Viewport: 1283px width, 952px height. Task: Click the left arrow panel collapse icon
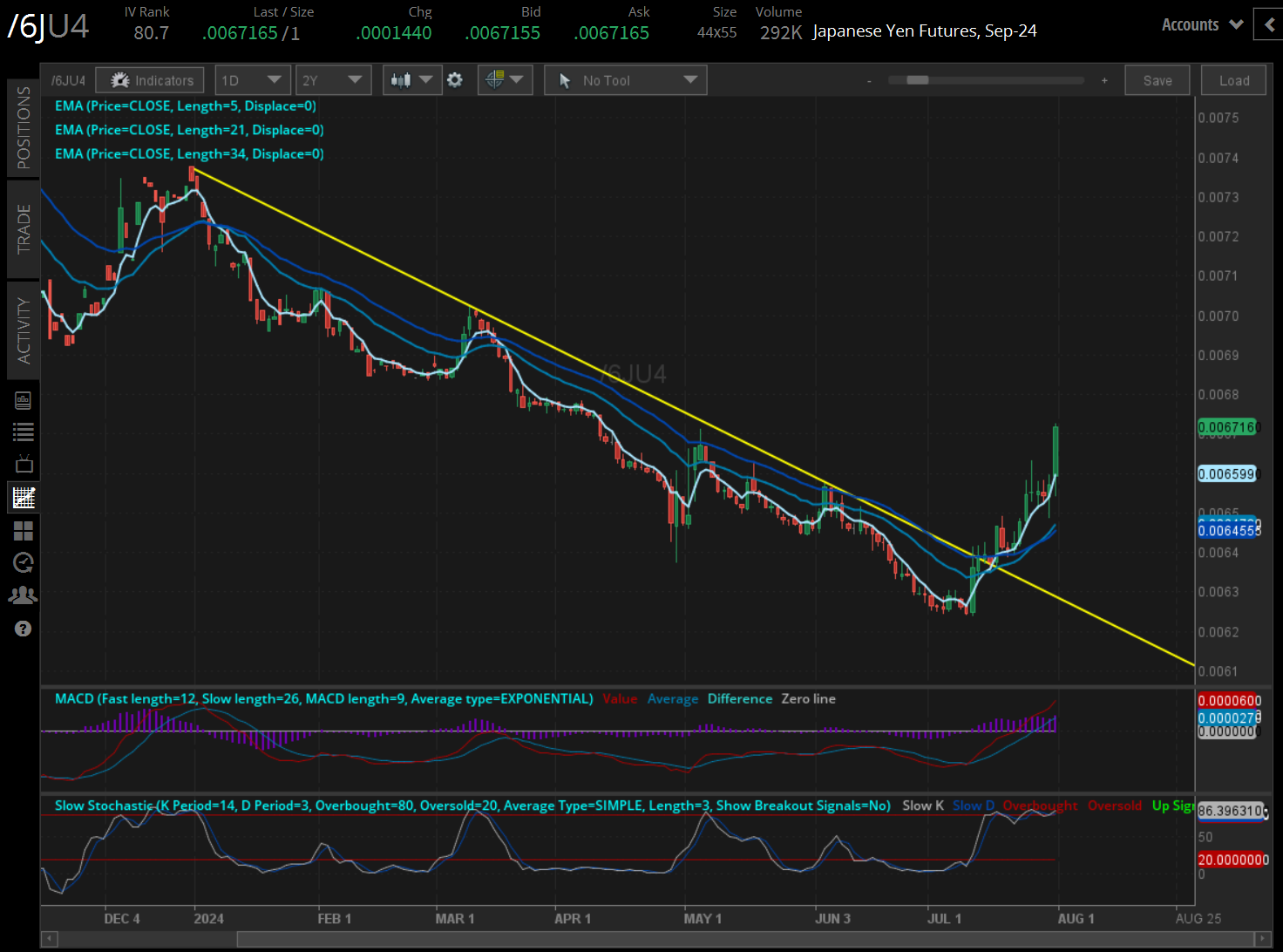pyautogui.click(x=1269, y=24)
